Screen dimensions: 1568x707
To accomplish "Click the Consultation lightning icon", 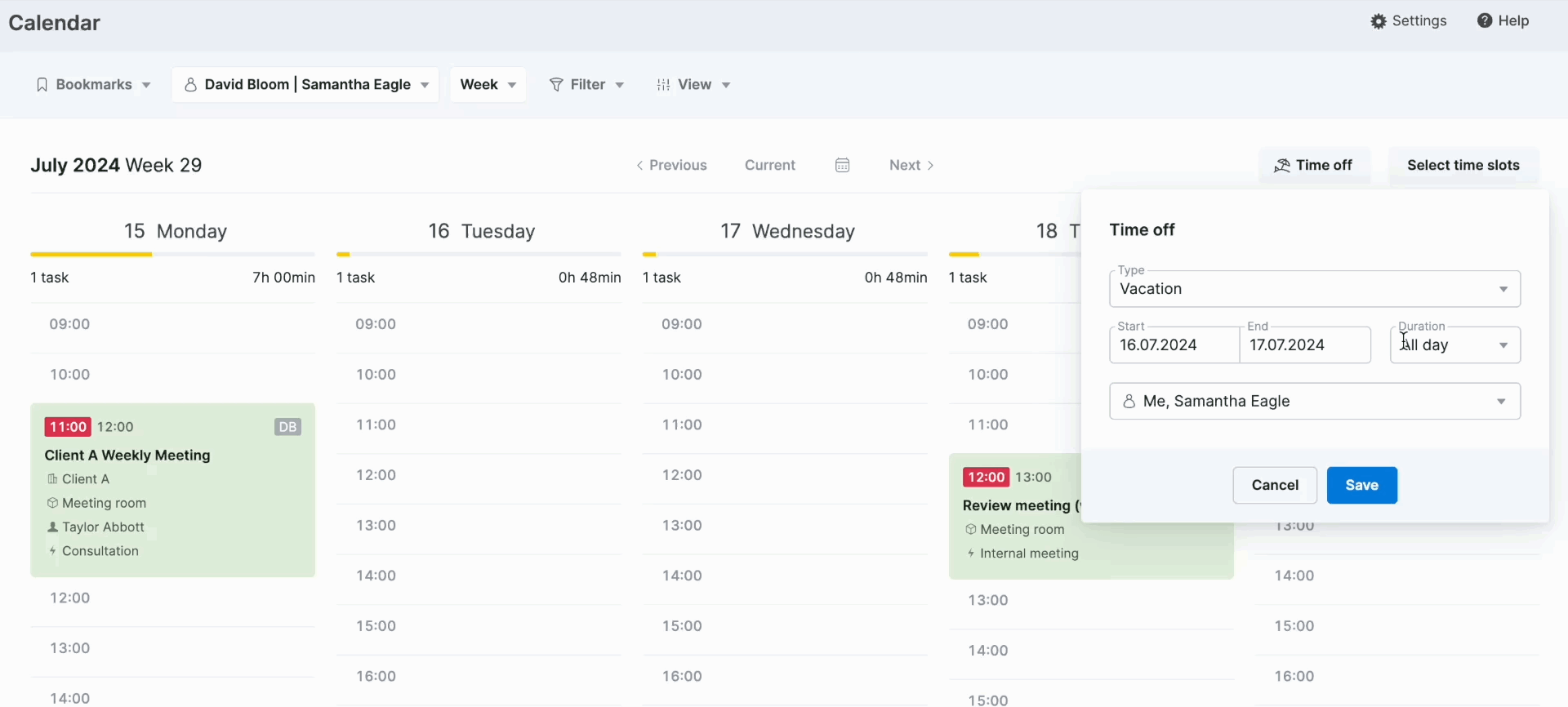I will tap(52, 551).
